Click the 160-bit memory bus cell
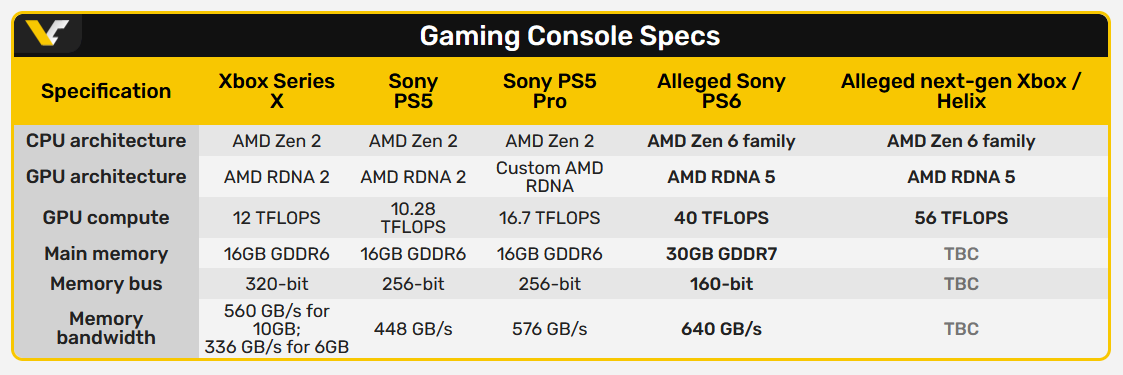Viewport: 1123px width, 375px height. tap(721, 284)
